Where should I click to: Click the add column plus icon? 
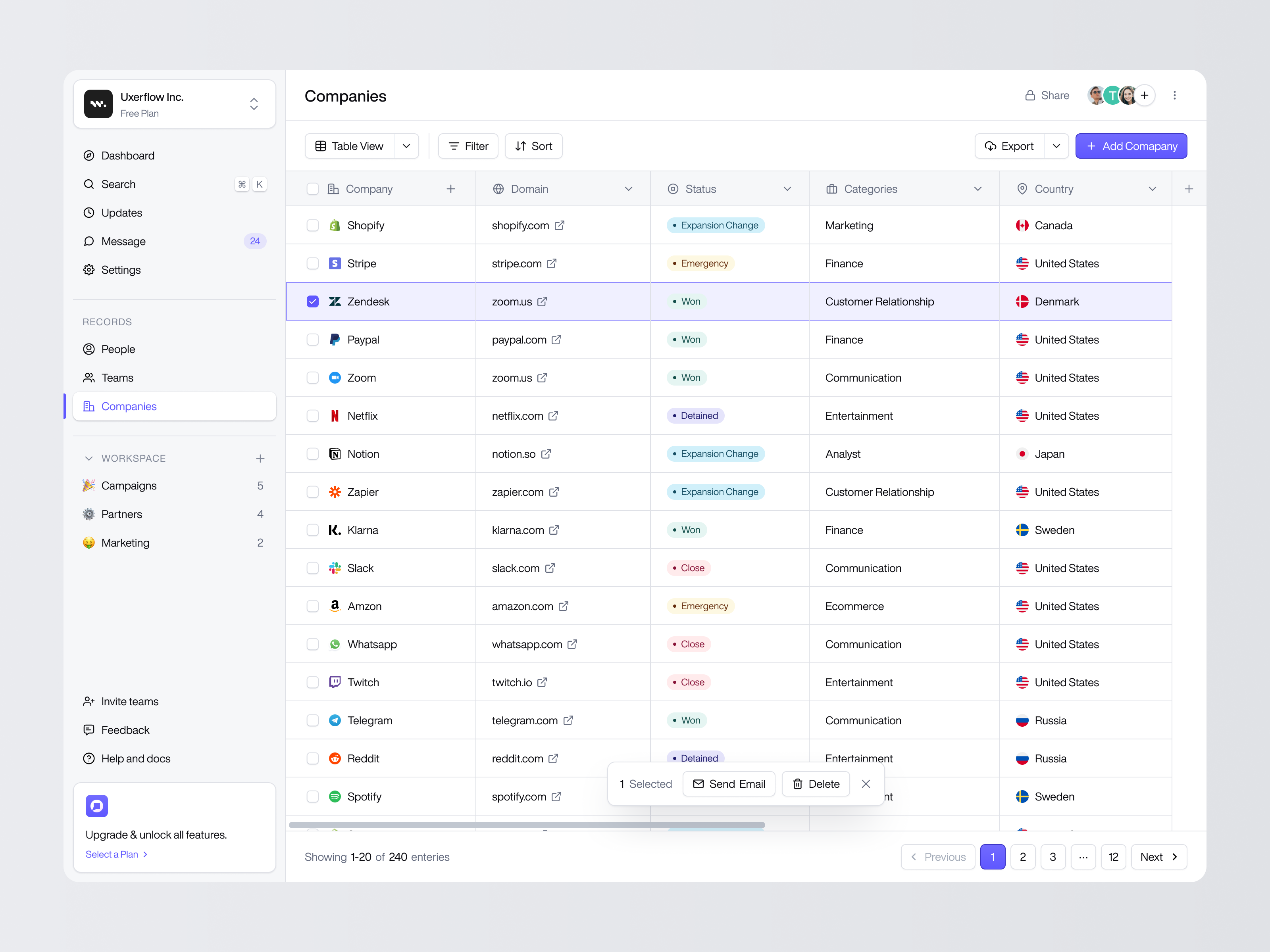tap(1189, 188)
